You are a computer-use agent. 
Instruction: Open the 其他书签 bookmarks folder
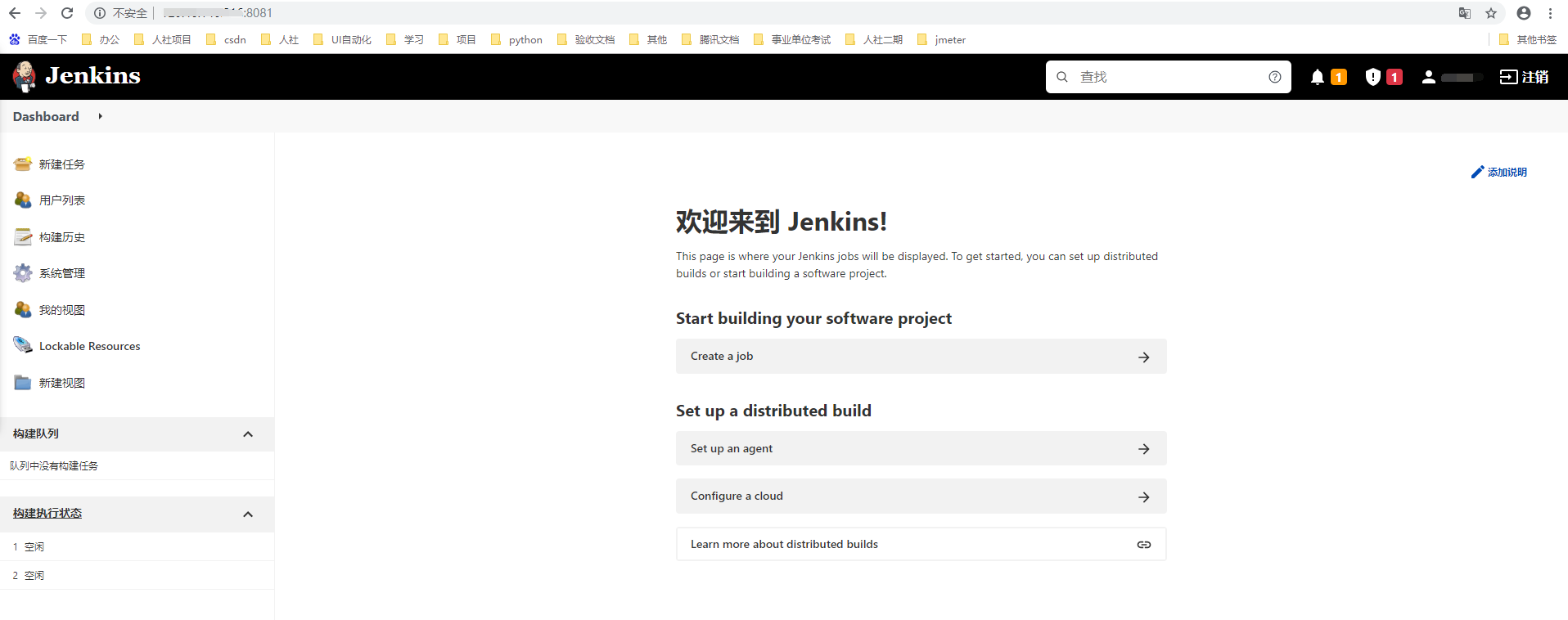point(1527,39)
